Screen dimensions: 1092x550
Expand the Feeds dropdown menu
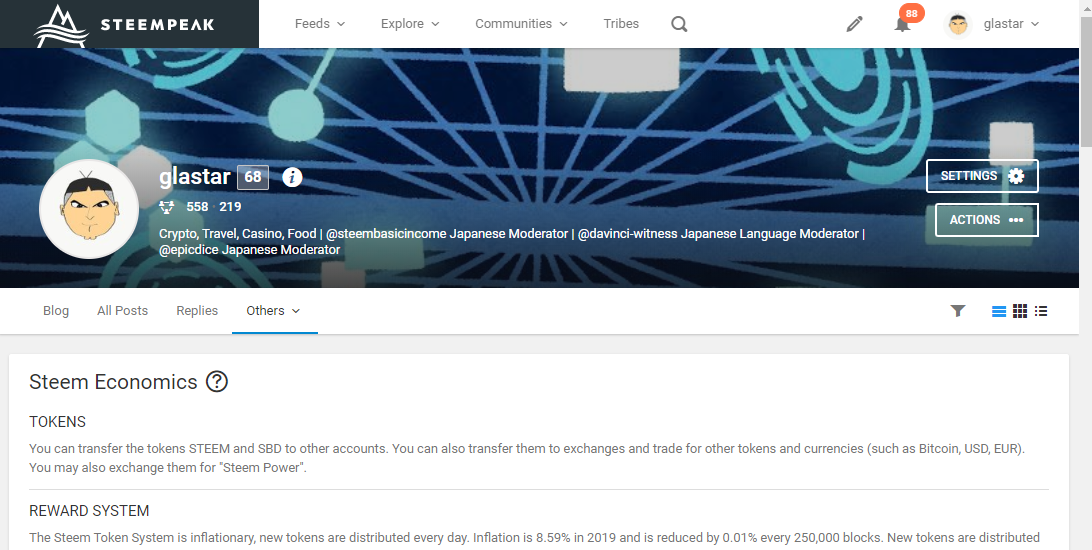pyautogui.click(x=320, y=24)
